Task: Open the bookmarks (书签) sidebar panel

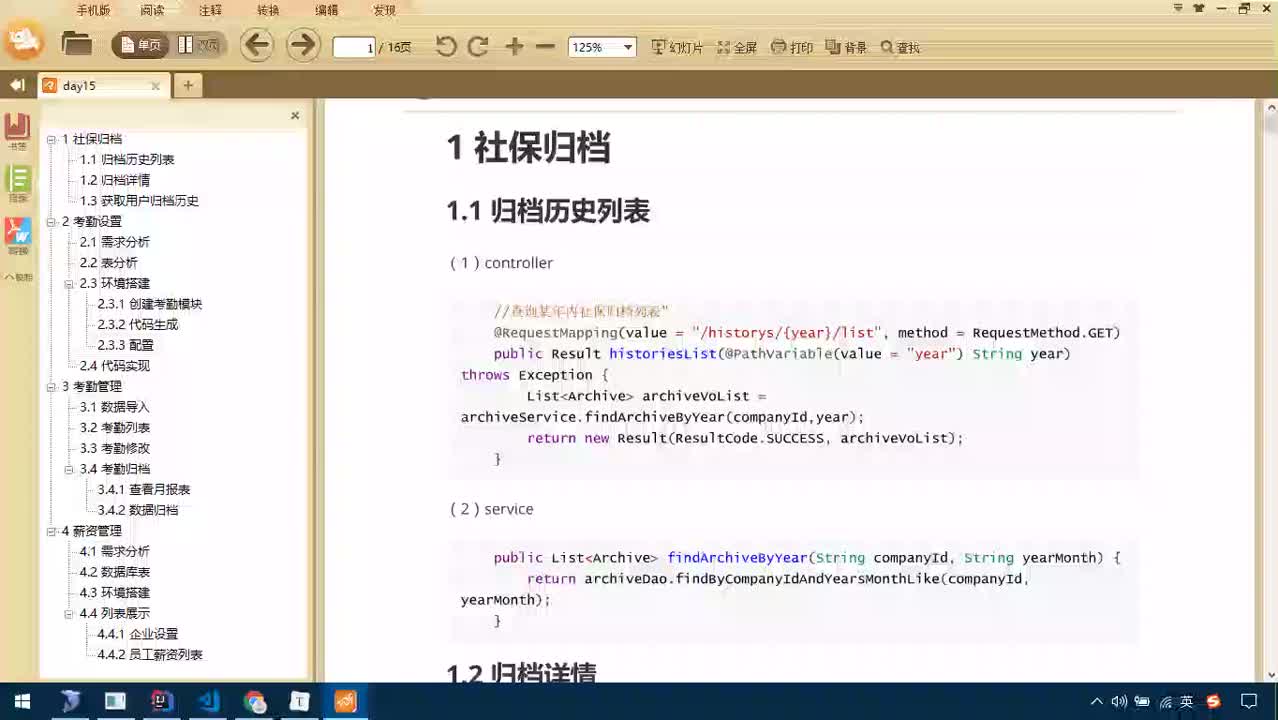Action: (18, 131)
